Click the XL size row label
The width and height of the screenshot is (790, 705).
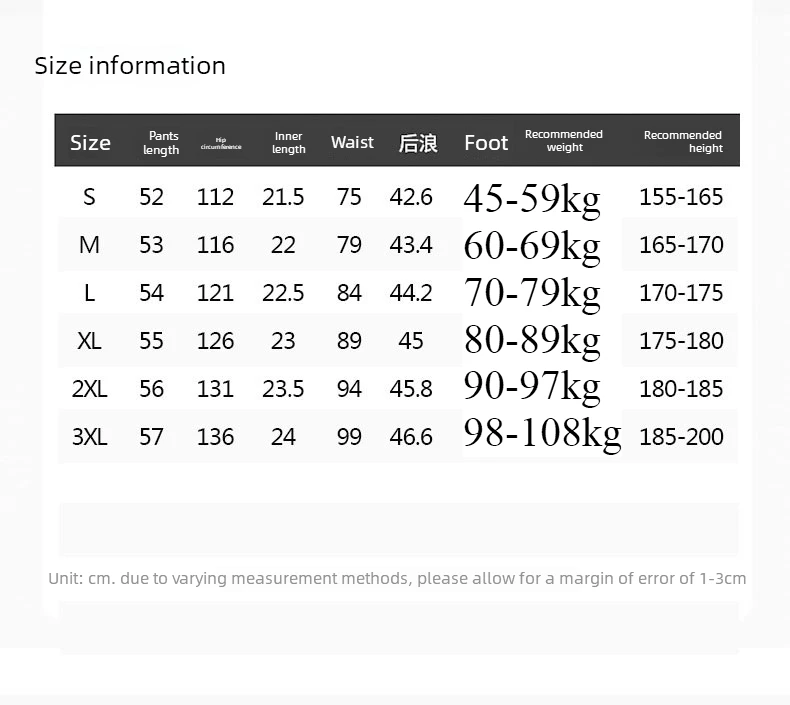pos(89,341)
